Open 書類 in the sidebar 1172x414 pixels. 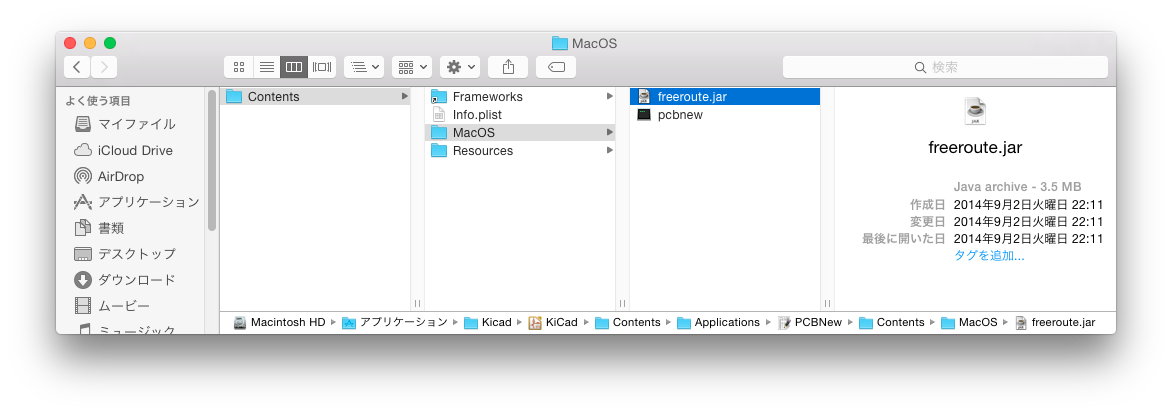(99, 228)
